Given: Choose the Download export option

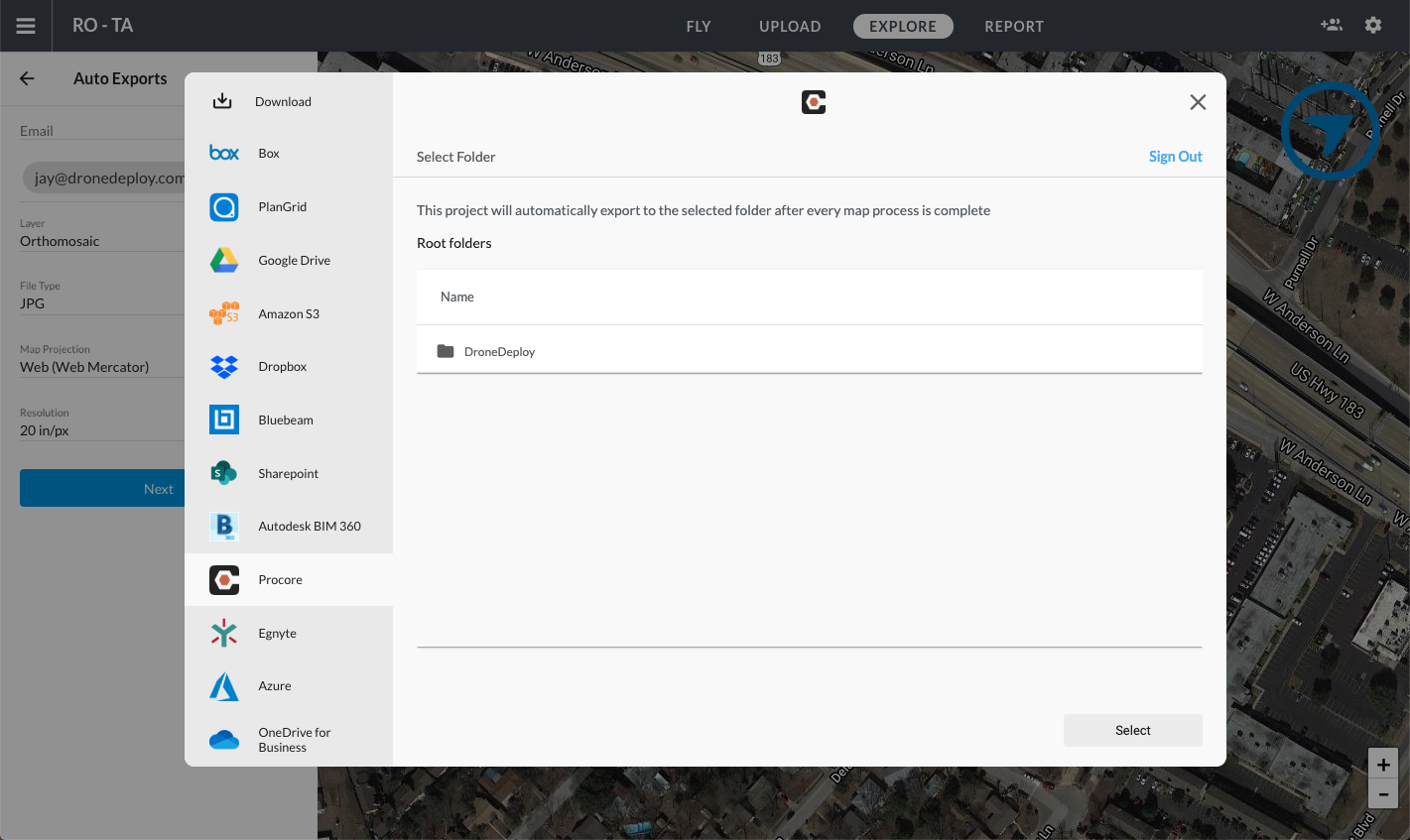Looking at the screenshot, I should pos(289,101).
